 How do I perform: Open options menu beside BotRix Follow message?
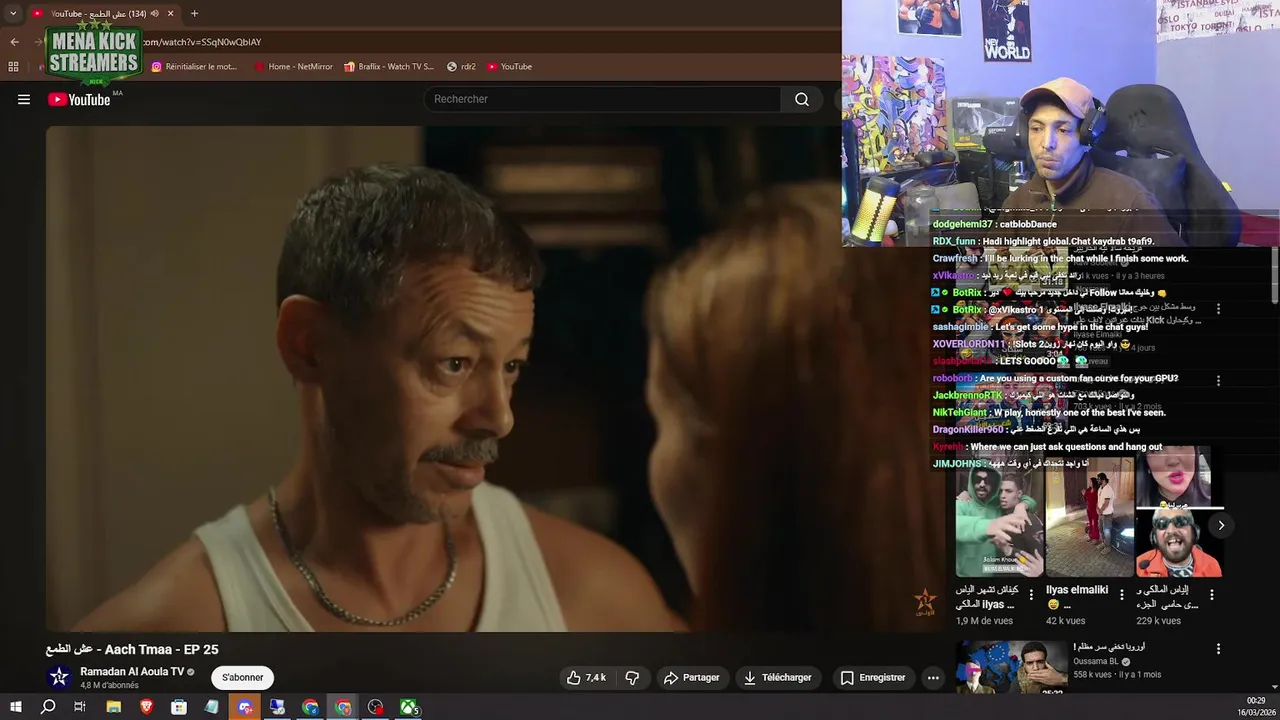pos(1218,309)
